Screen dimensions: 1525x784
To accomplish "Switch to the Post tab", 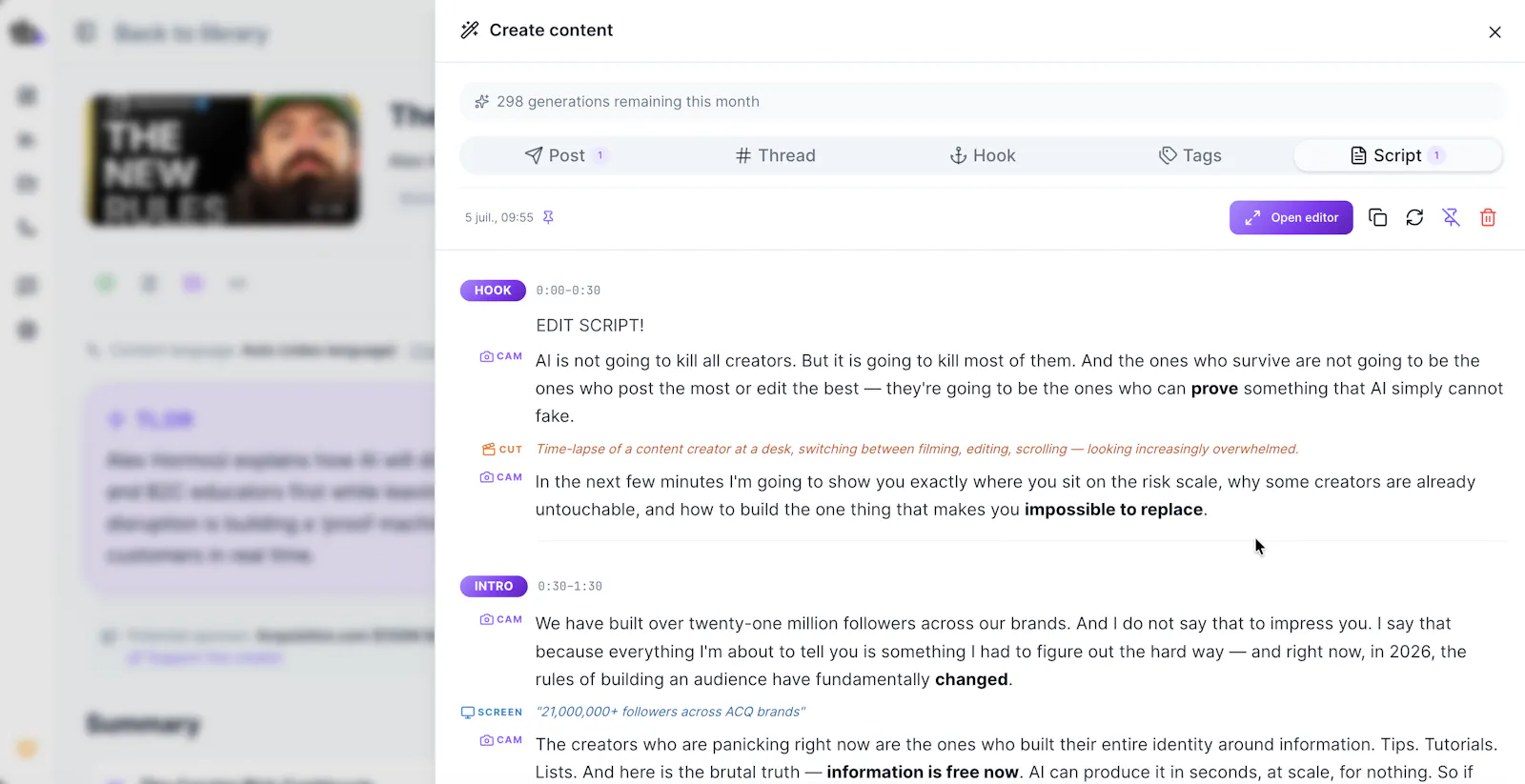I will (x=566, y=155).
